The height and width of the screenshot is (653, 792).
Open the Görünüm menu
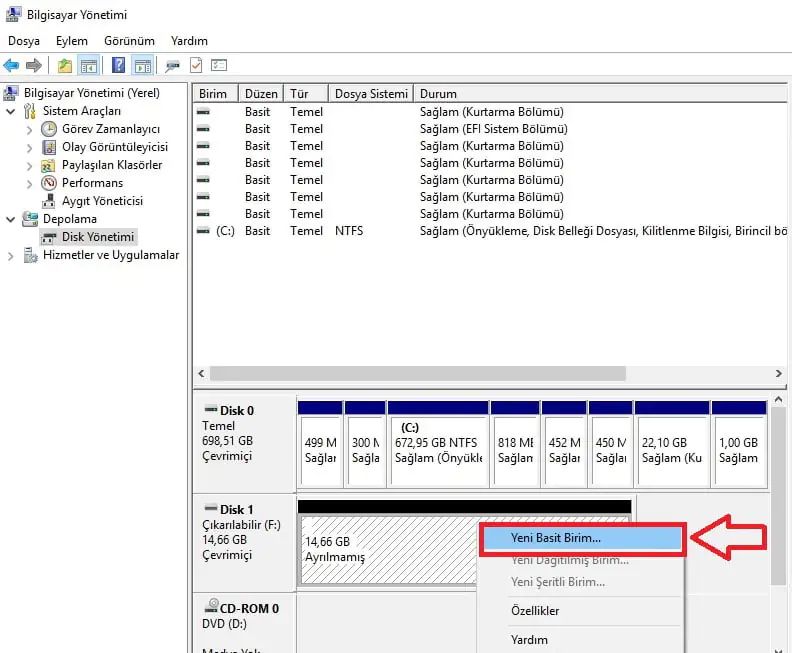pos(129,41)
